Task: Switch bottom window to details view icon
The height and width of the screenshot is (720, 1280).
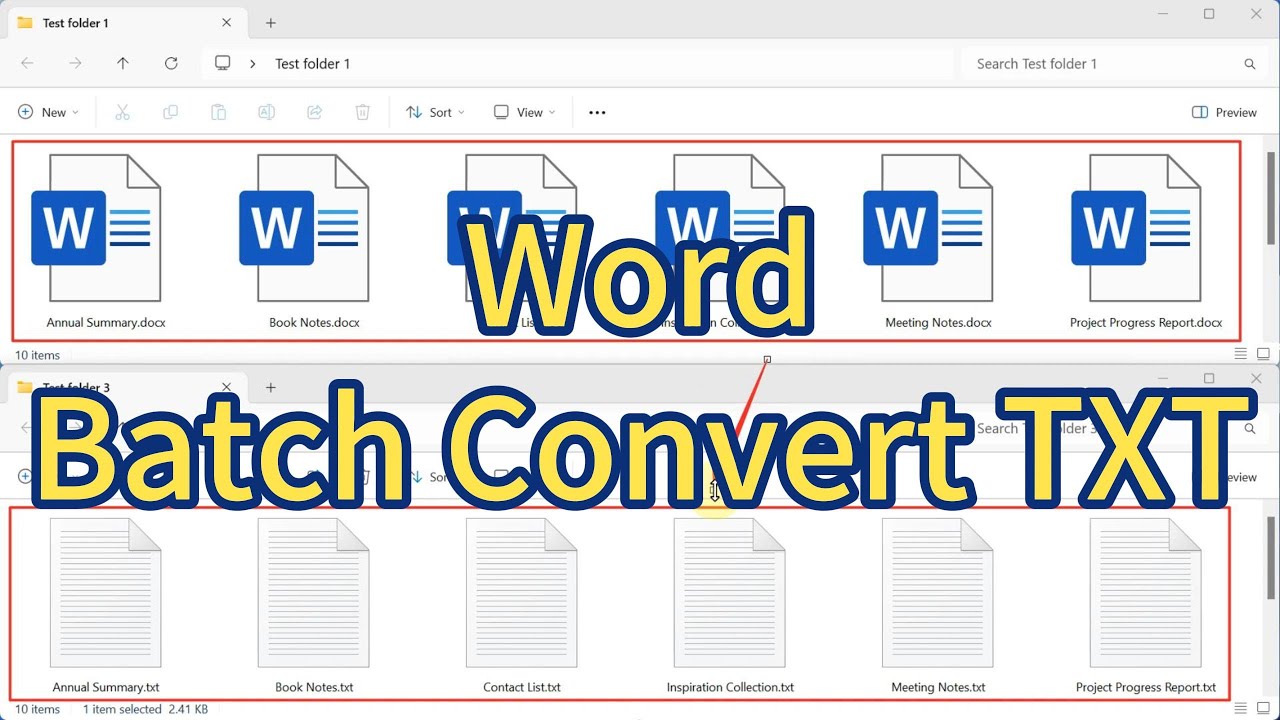Action: [1241, 709]
